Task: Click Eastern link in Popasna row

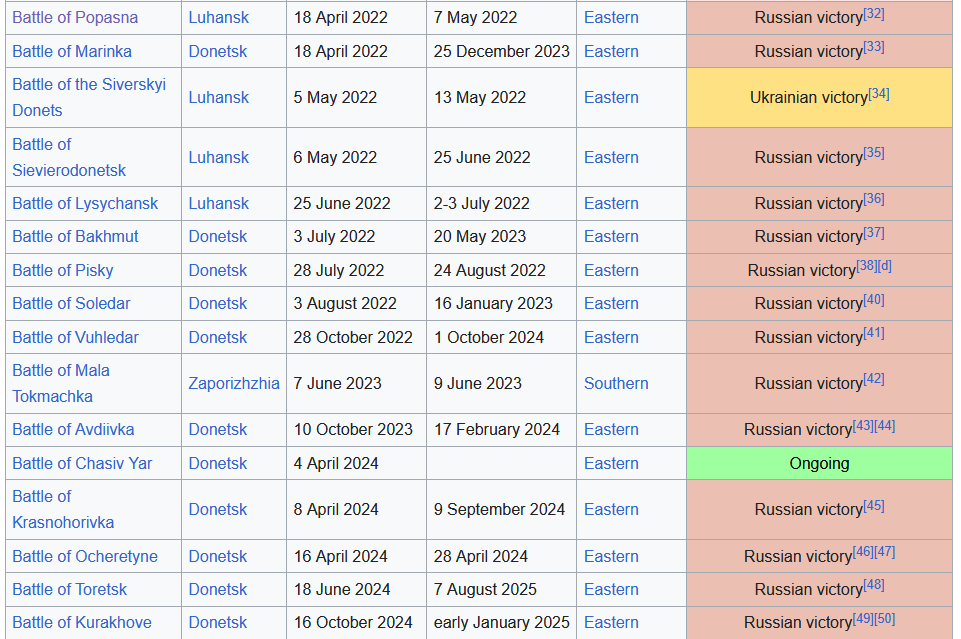Action: pos(611,17)
